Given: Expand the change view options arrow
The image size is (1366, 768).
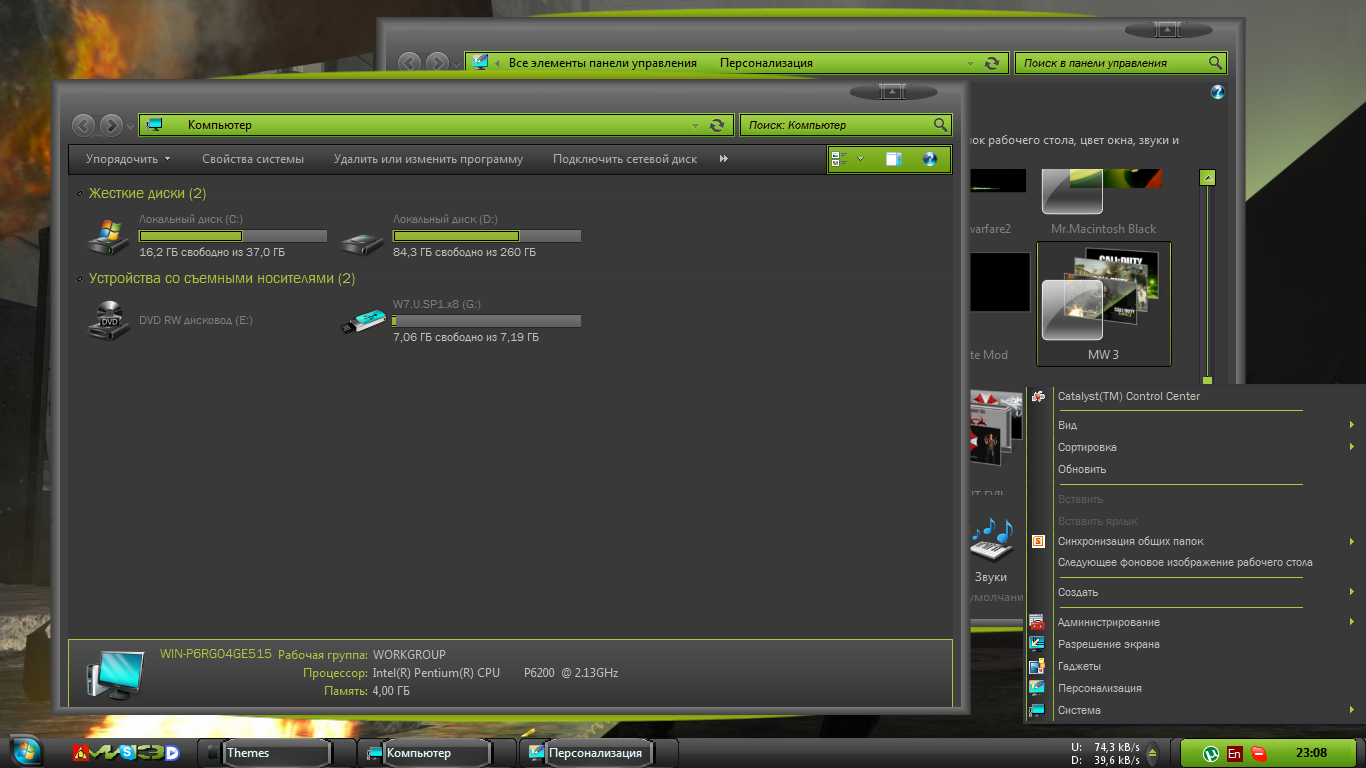Looking at the screenshot, I should 860,159.
